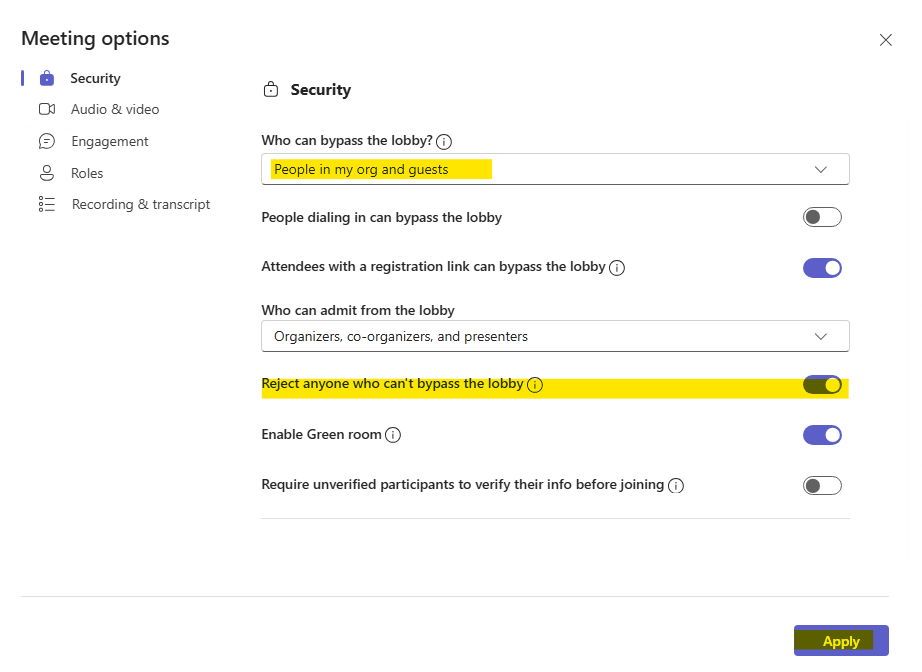Image resolution: width=922 pixels, height=672 pixels.
Task: Disable the registration link bypass toggle
Action: point(822,267)
